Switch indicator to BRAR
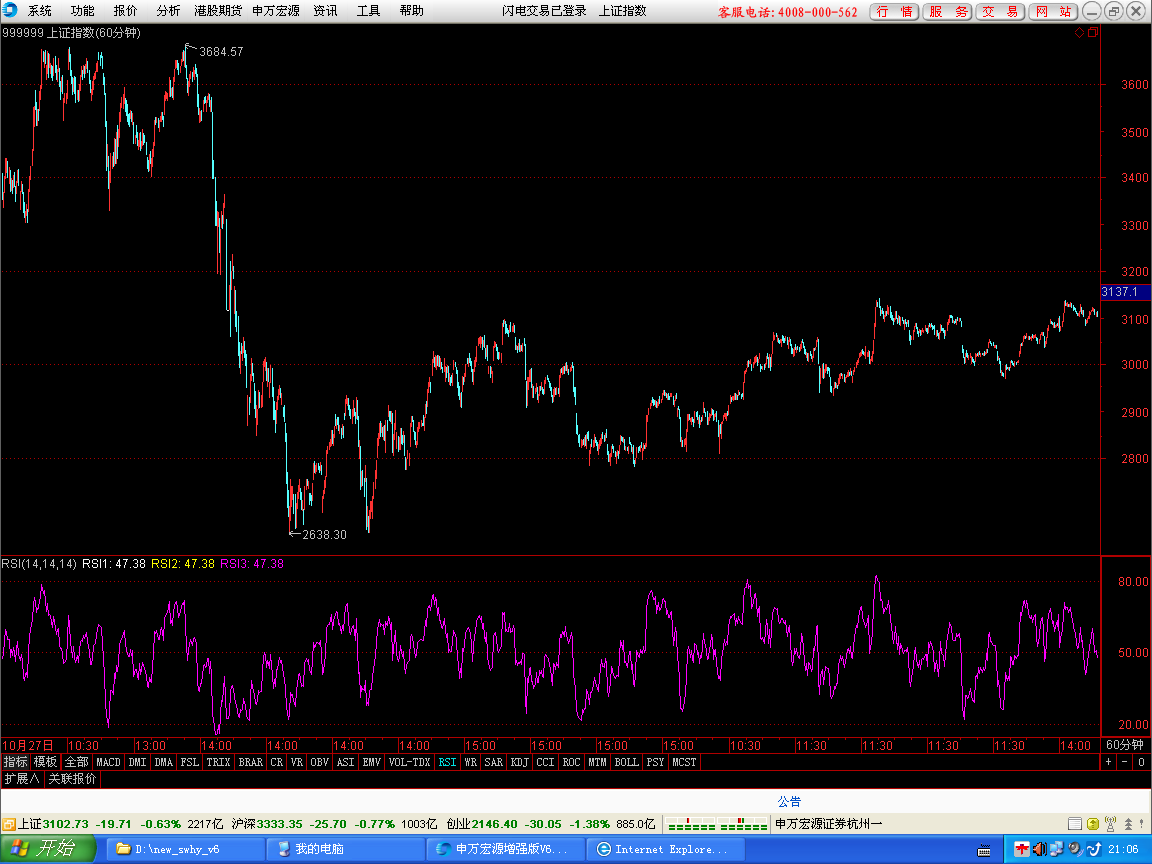Viewport: 1152px width, 864px height. 251,762
